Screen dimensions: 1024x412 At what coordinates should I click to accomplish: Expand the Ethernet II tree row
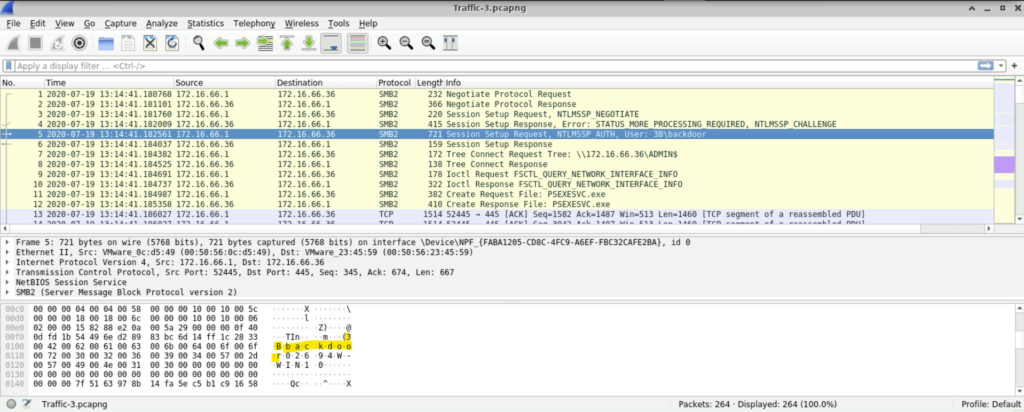(8, 252)
